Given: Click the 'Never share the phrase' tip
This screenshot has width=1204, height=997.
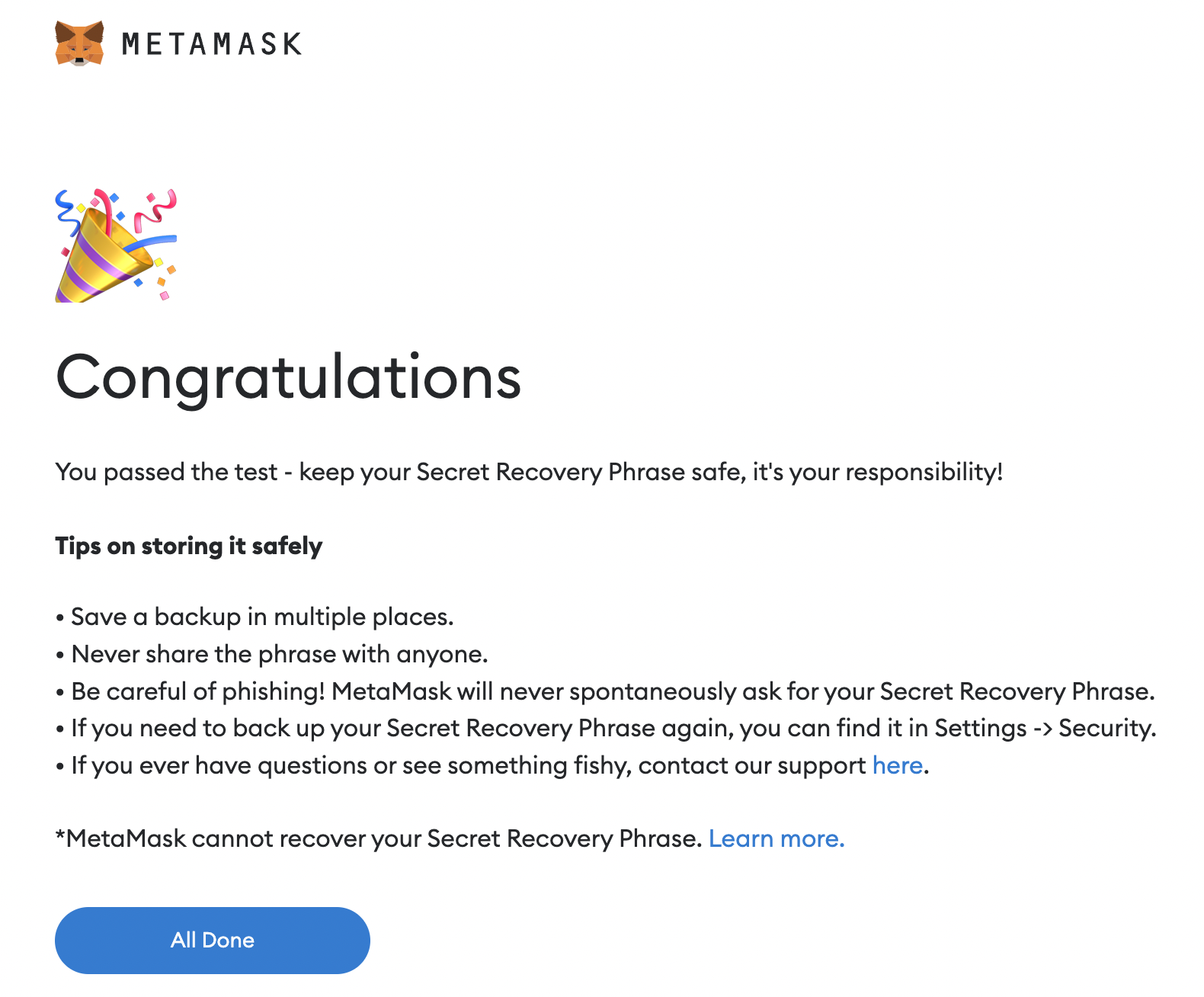Looking at the screenshot, I should click(279, 654).
